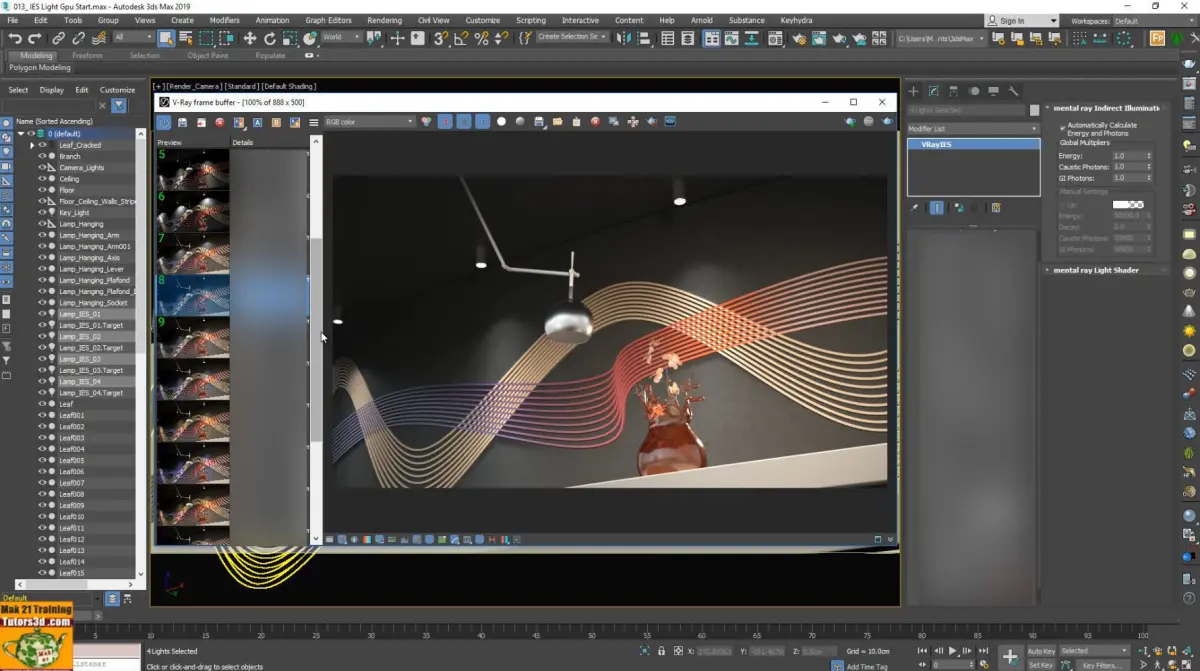Activate Select and Rotate tool

(270, 38)
